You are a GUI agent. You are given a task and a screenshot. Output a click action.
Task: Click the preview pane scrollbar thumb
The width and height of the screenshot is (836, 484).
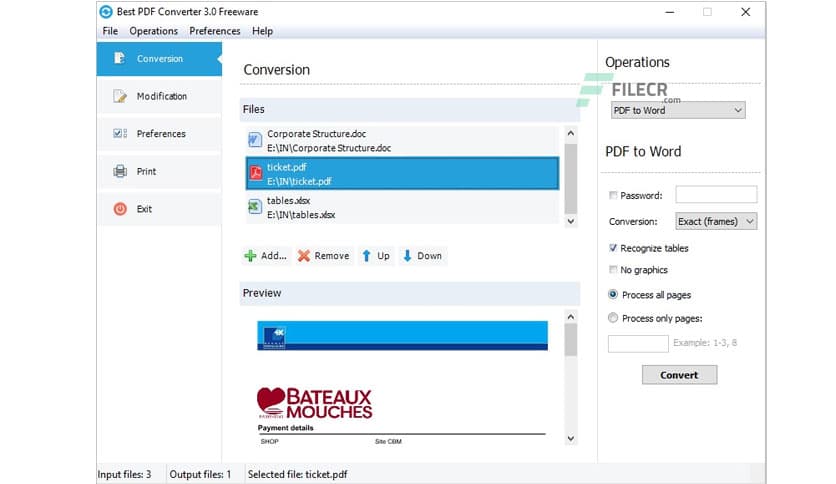(570, 340)
